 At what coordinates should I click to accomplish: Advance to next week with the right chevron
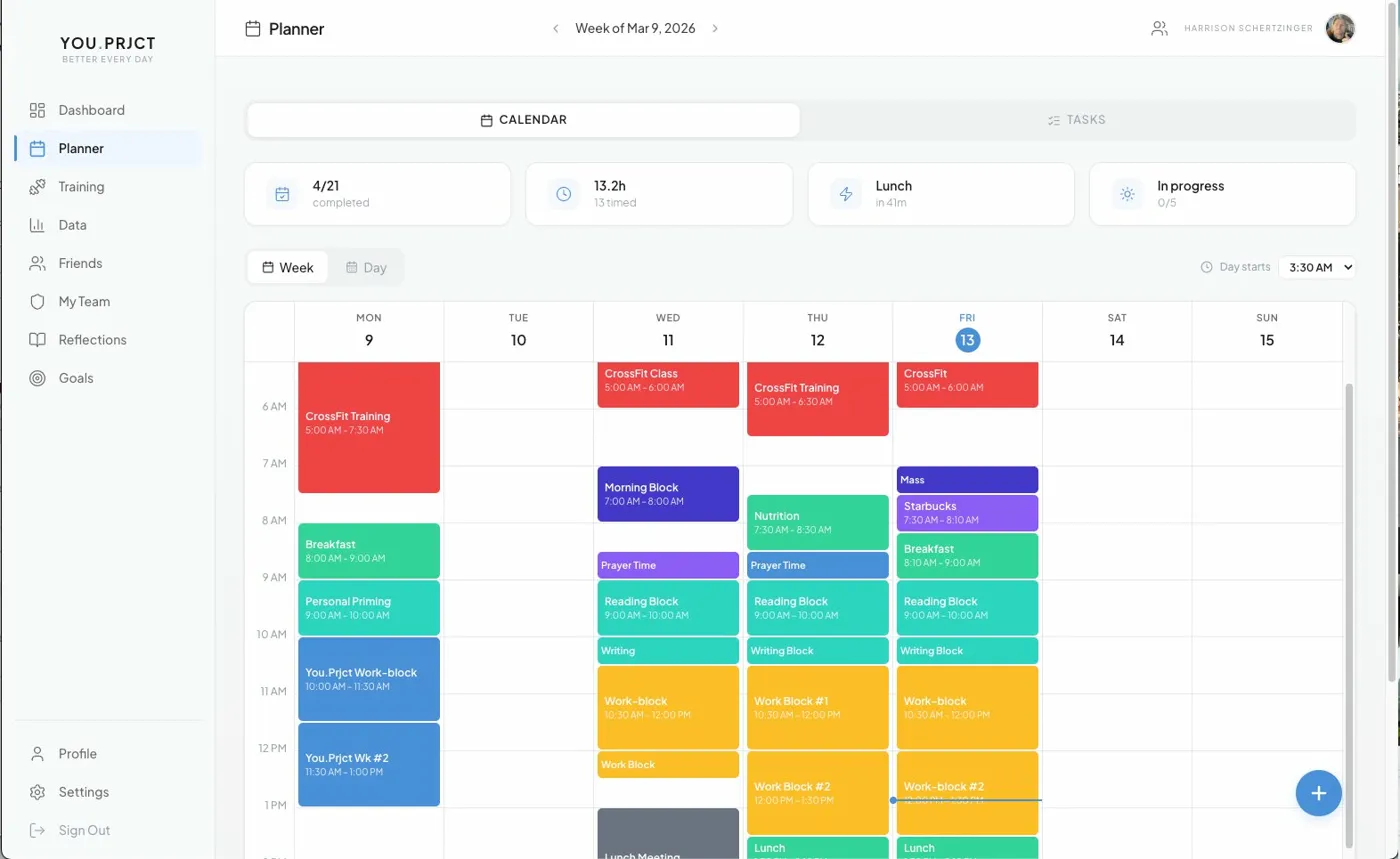(716, 29)
